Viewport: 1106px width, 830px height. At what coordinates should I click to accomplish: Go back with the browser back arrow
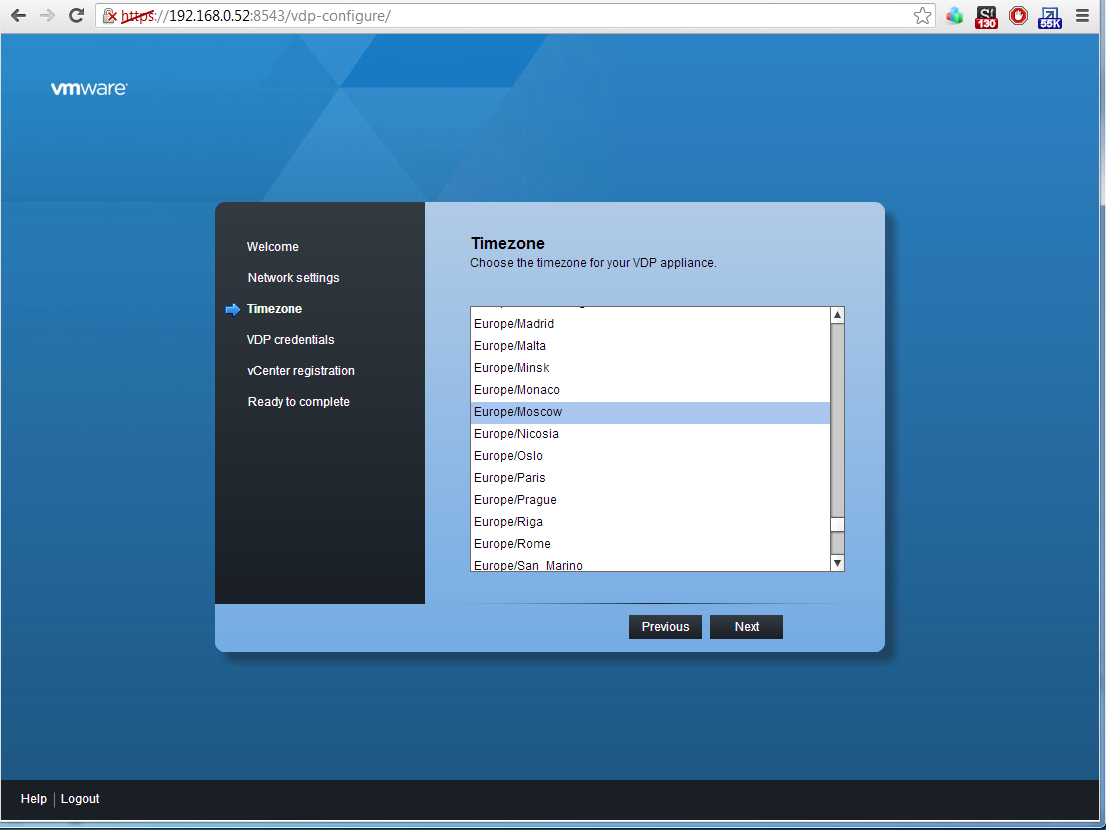click(x=18, y=16)
